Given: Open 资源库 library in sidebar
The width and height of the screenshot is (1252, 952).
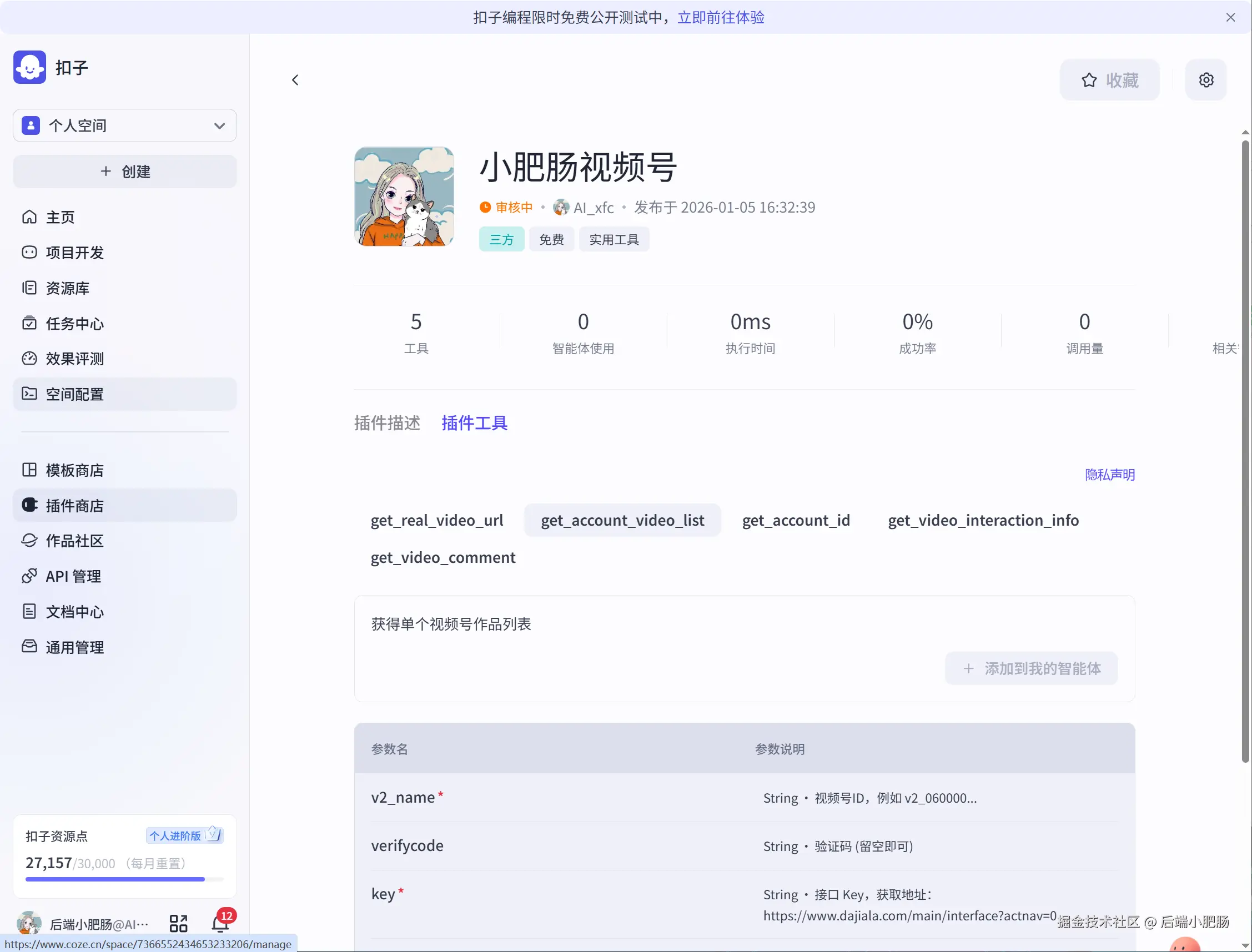Looking at the screenshot, I should pos(67,288).
